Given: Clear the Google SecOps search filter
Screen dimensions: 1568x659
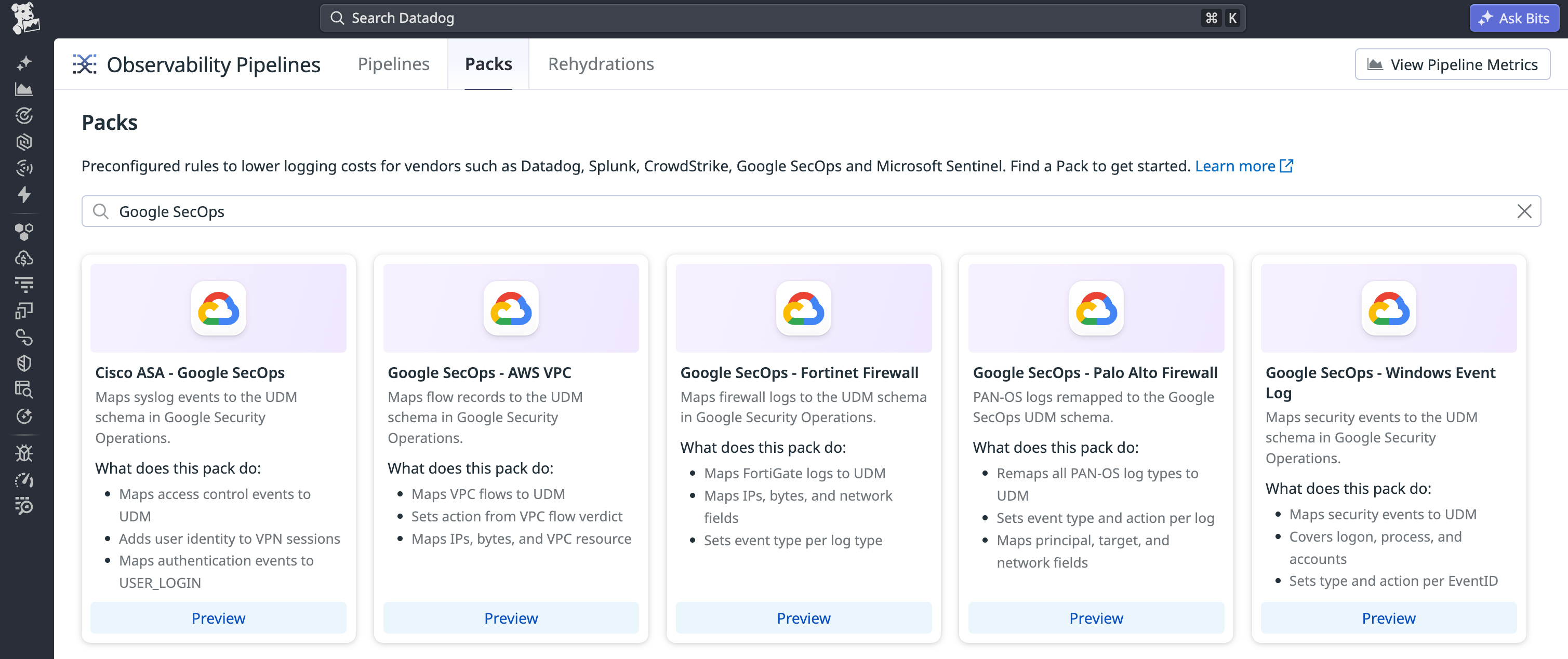Looking at the screenshot, I should [x=1524, y=211].
